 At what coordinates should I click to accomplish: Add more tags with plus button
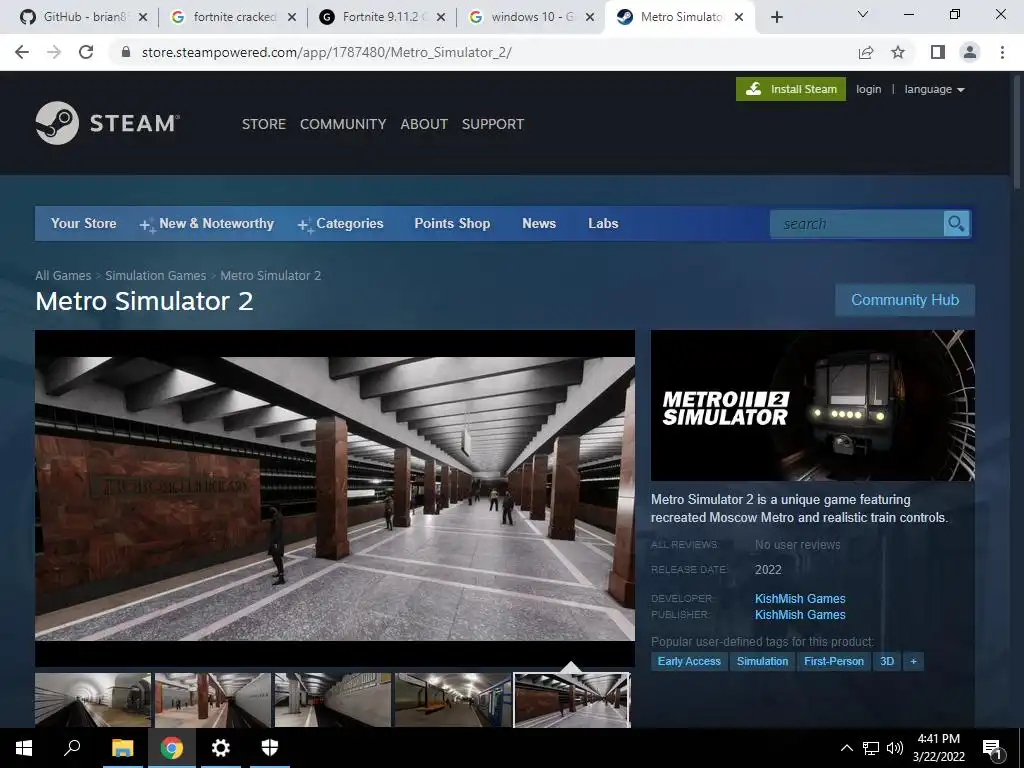tap(913, 662)
